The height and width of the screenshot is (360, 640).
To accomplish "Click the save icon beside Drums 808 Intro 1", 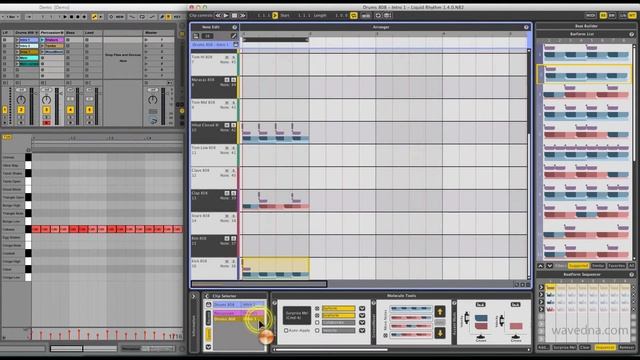I will point(236,44).
